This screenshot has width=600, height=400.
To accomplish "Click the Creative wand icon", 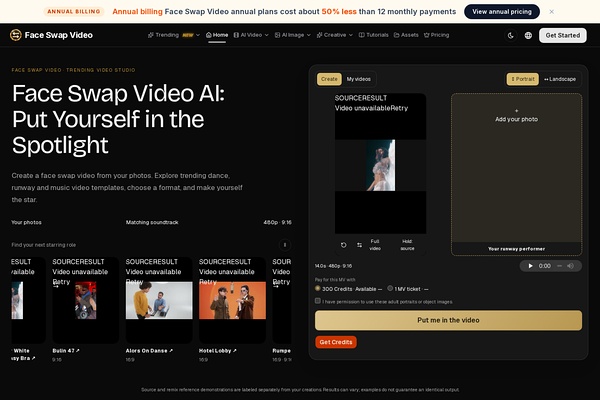I will pyautogui.click(x=319, y=35).
